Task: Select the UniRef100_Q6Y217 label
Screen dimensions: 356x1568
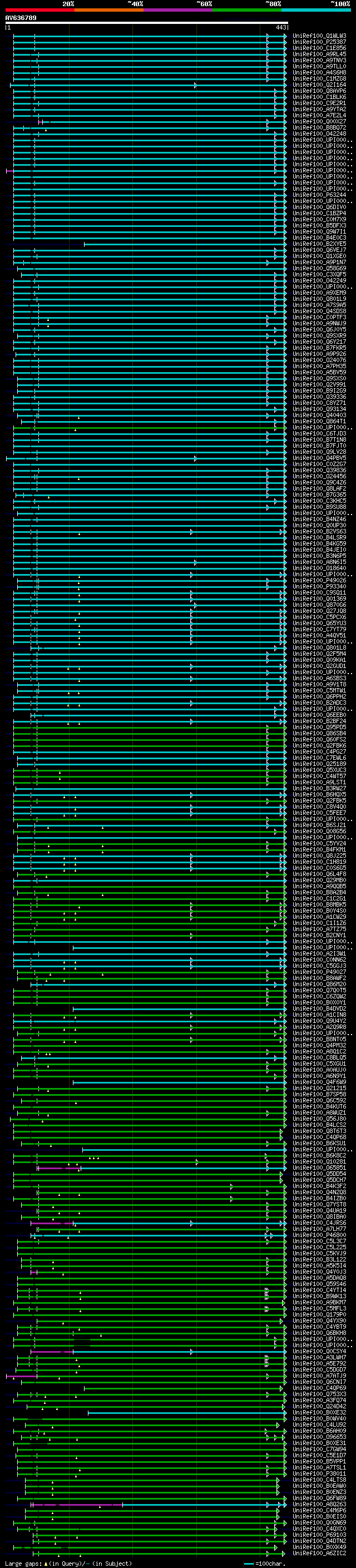Action: (319, 342)
